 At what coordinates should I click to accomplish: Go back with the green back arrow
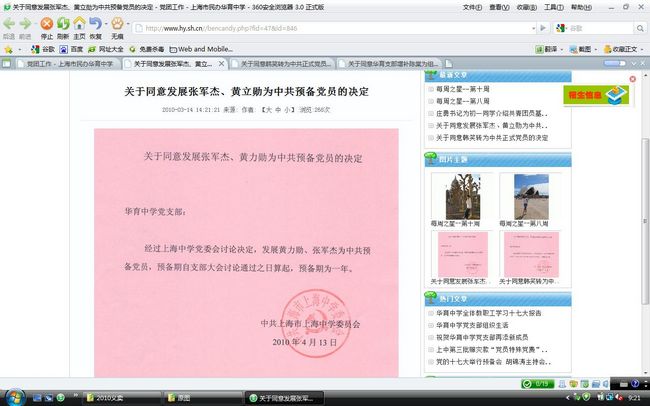[x=9, y=24]
